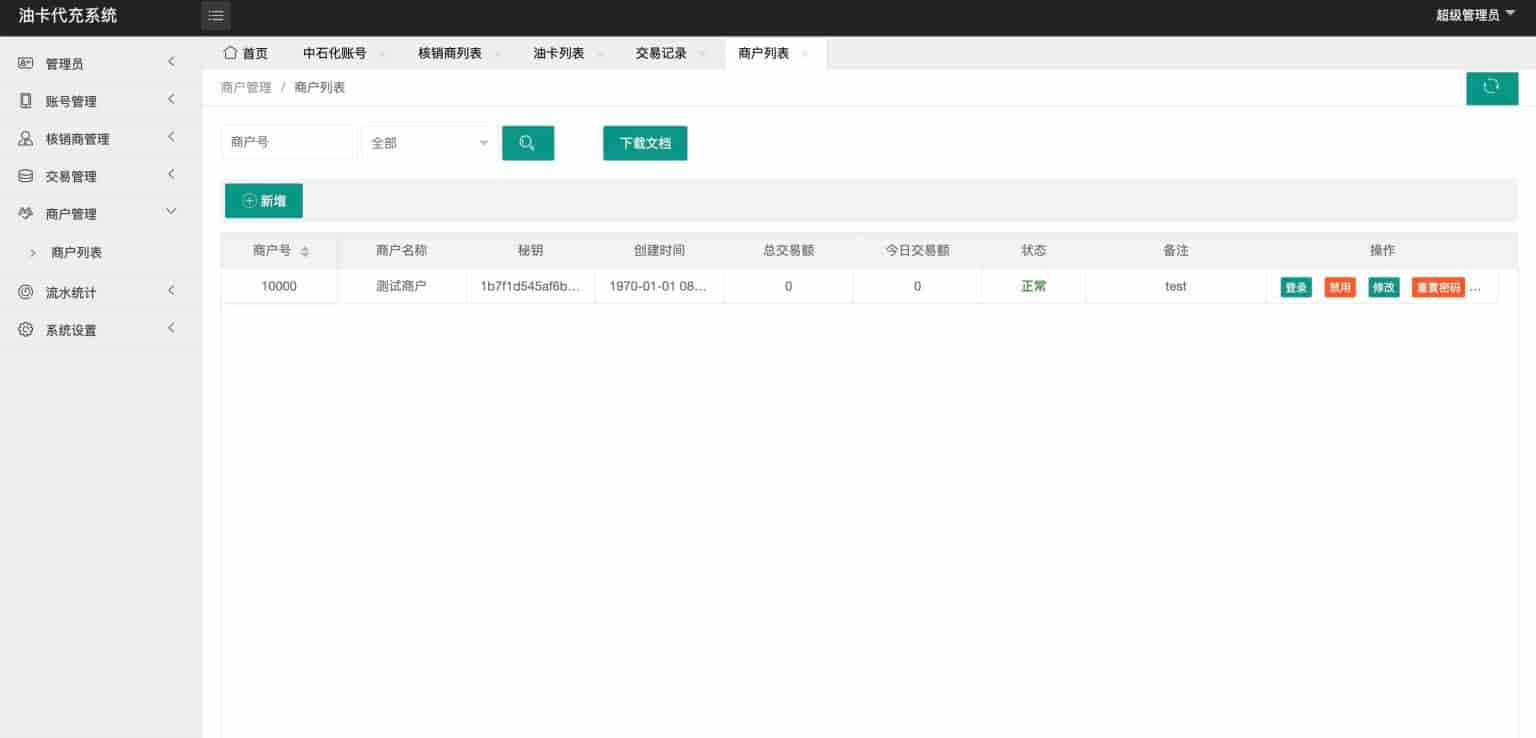
Task: Click the home icon on 首页 tab
Action: pyautogui.click(x=230, y=53)
